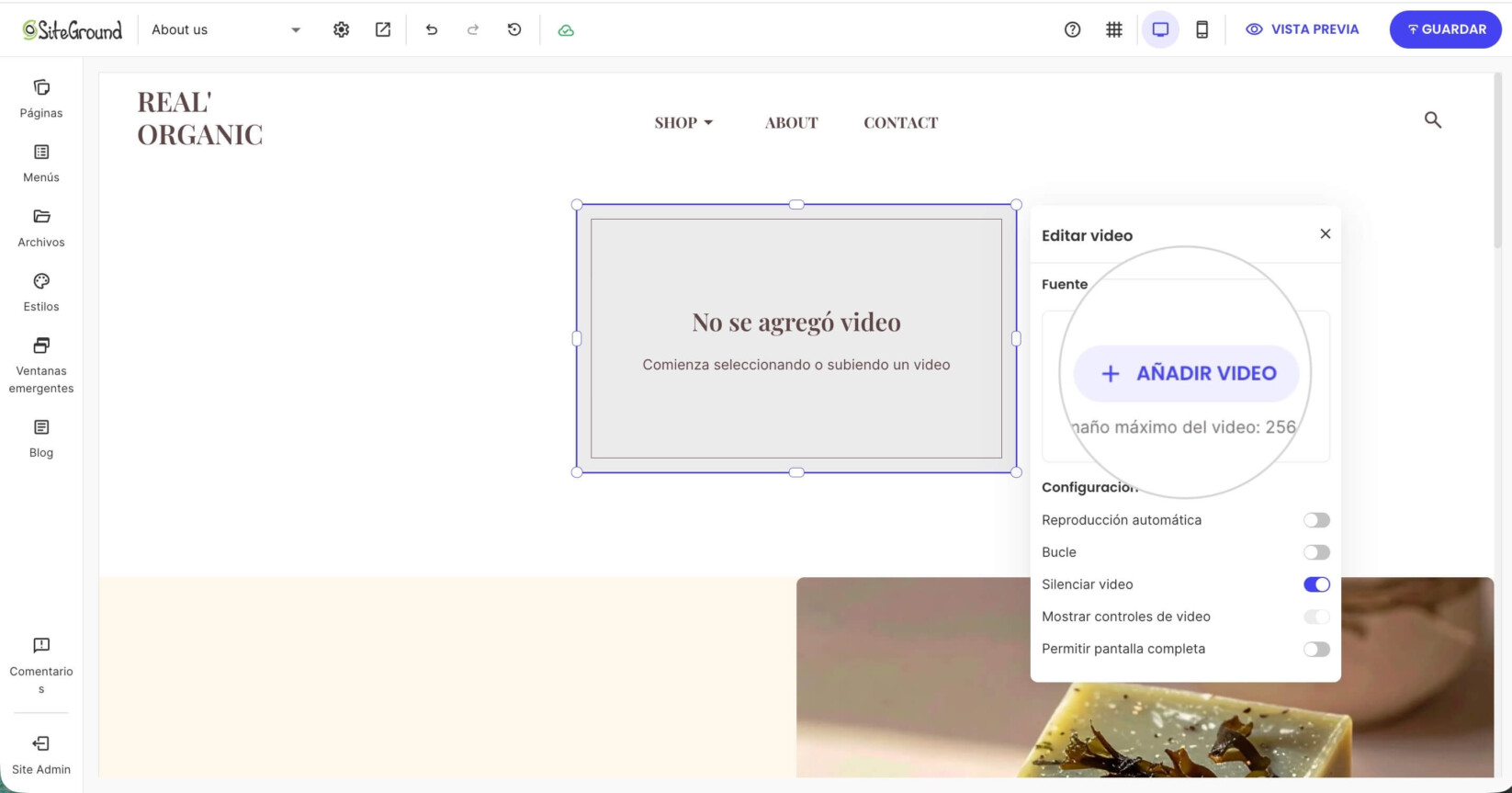Select the empty video placeholder
This screenshot has width=1512, height=793.
coord(796,338)
